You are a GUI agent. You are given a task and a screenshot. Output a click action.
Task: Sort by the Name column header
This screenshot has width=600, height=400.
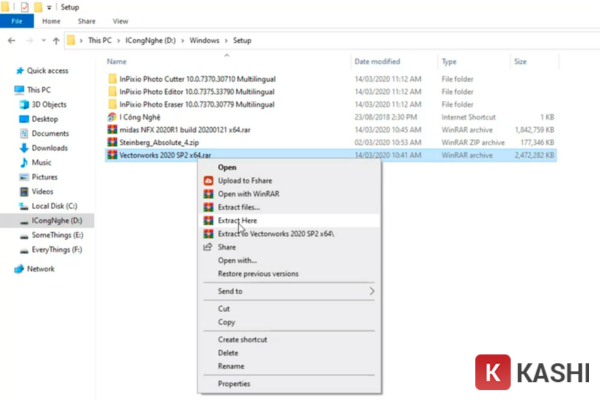[117, 61]
